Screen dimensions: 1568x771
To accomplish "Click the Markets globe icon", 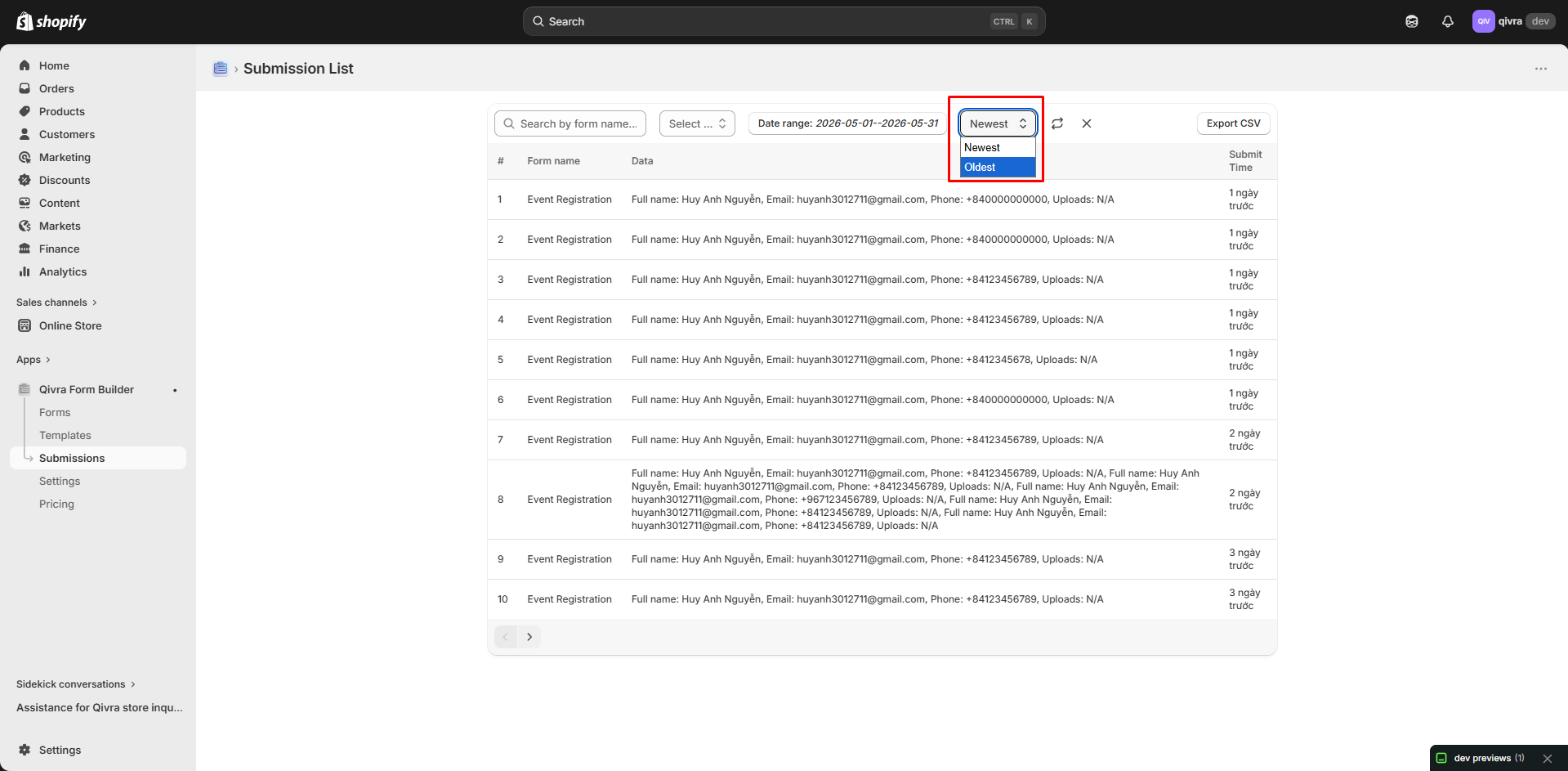I will (x=25, y=226).
